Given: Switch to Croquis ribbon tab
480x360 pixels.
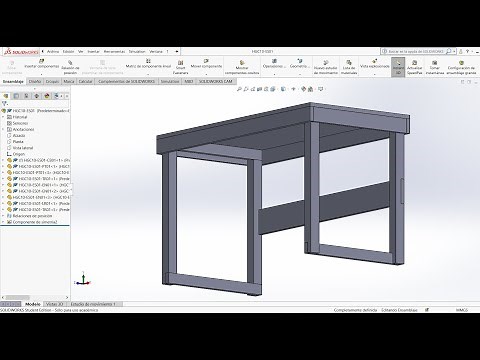Looking at the screenshot, I should 52,81.
